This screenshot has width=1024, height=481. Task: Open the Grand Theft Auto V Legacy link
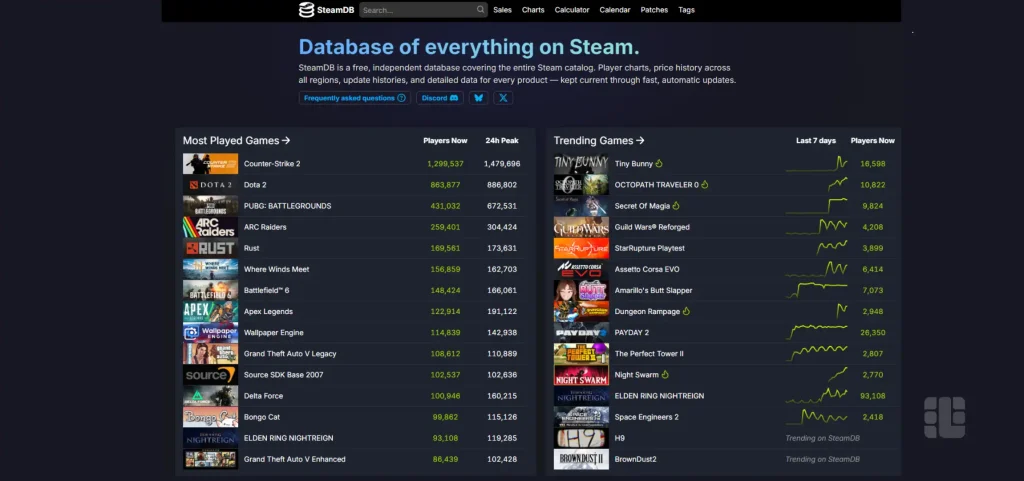click(x=290, y=354)
